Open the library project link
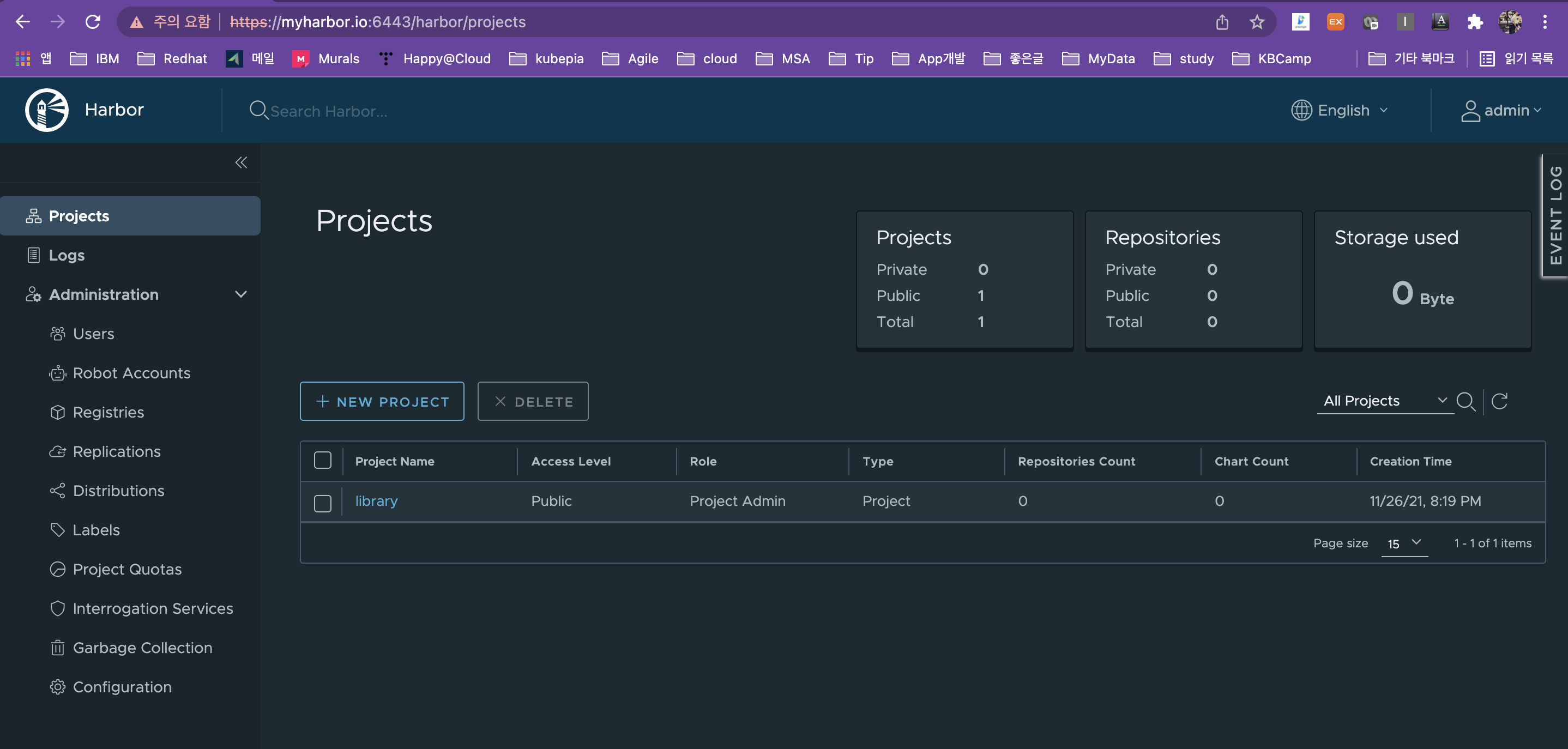This screenshot has height=749, width=1568. coord(376,501)
